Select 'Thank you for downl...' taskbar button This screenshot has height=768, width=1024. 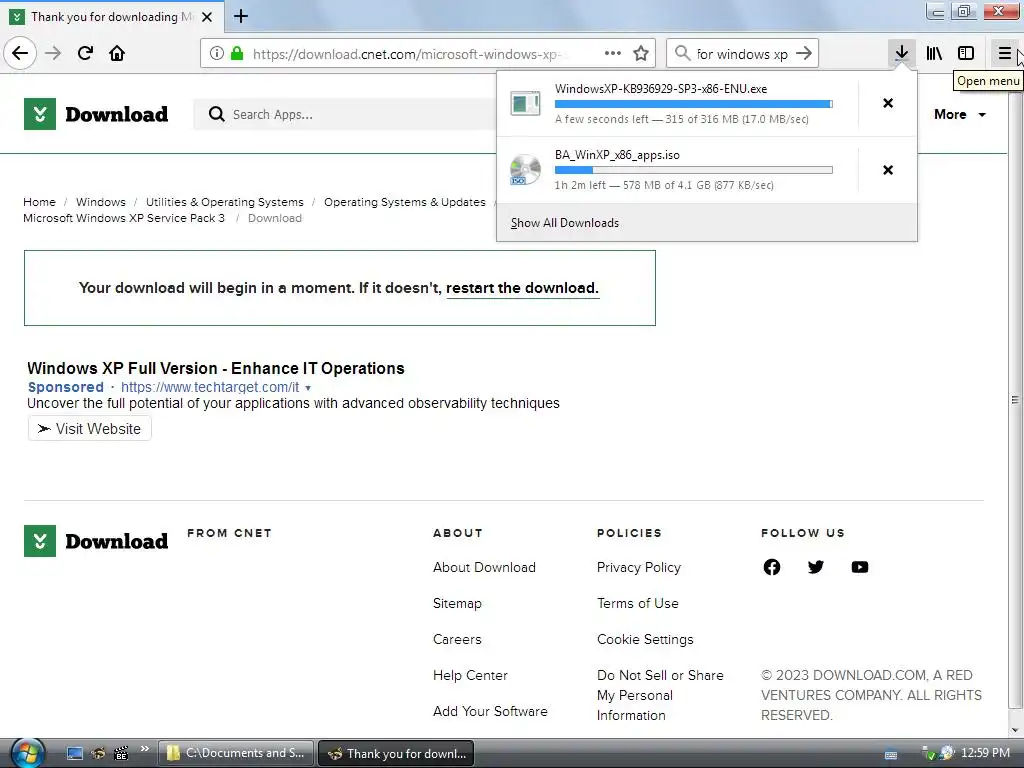pyautogui.click(x=396, y=753)
